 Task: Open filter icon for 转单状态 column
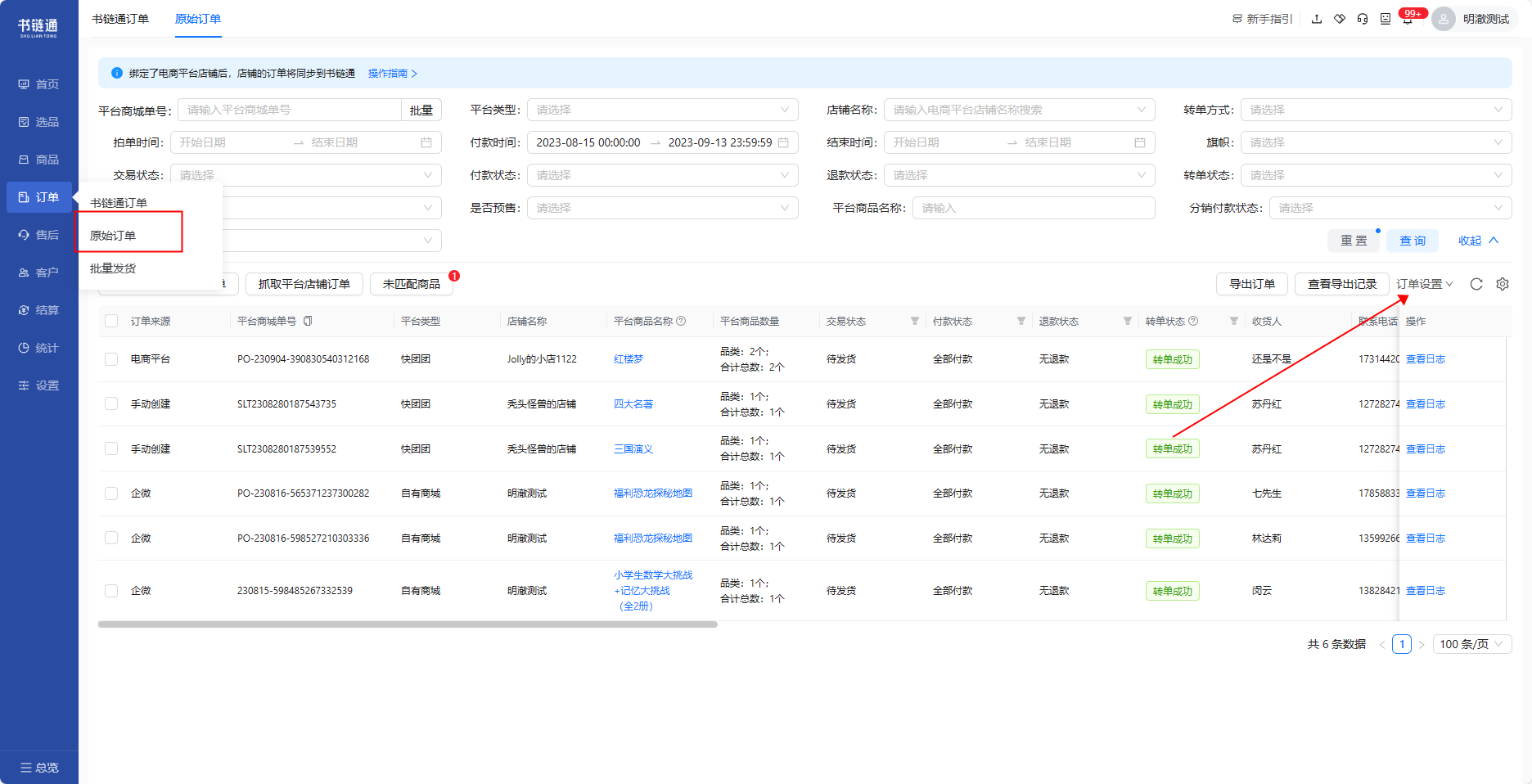[x=1234, y=321]
